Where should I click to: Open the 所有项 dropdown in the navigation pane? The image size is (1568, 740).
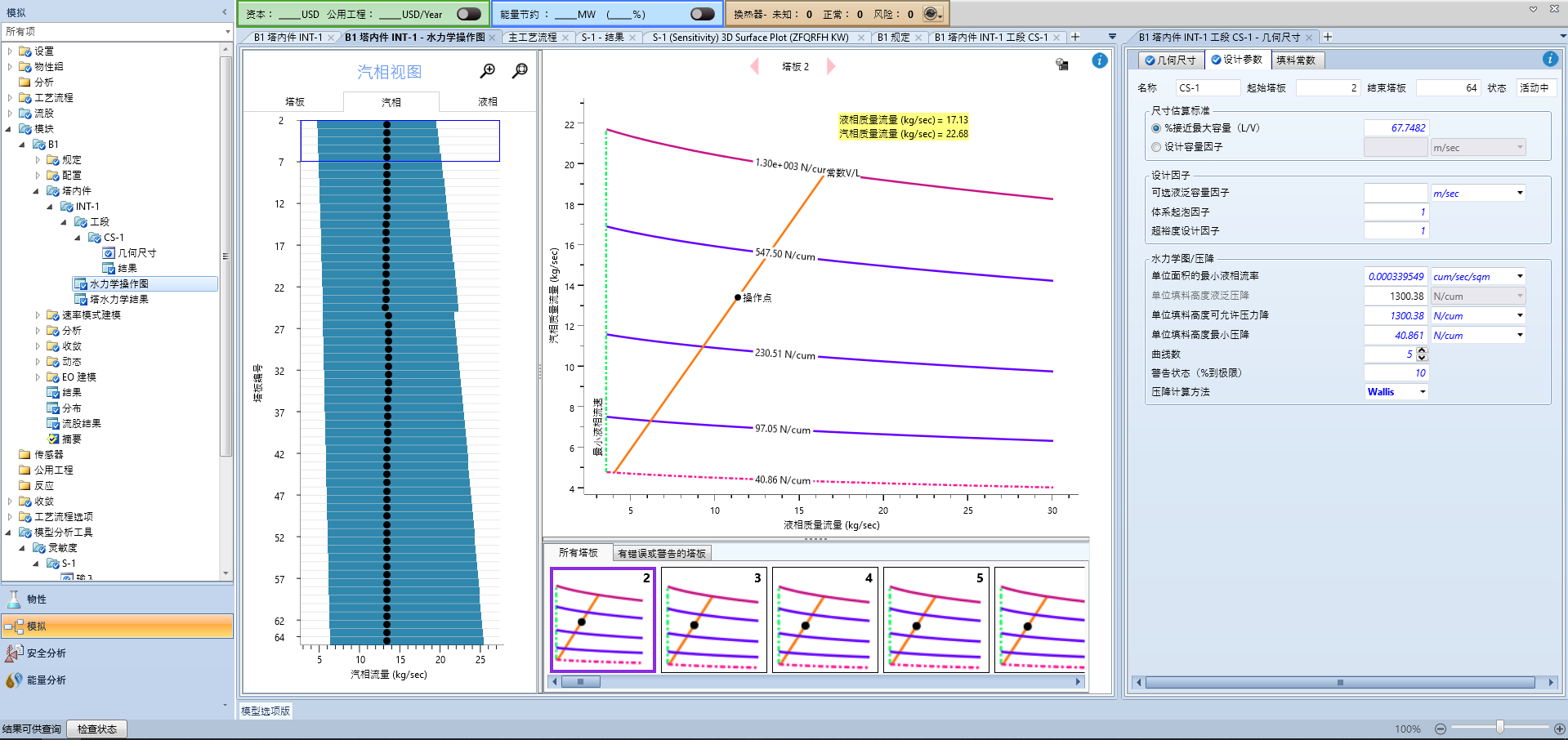click(227, 31)
